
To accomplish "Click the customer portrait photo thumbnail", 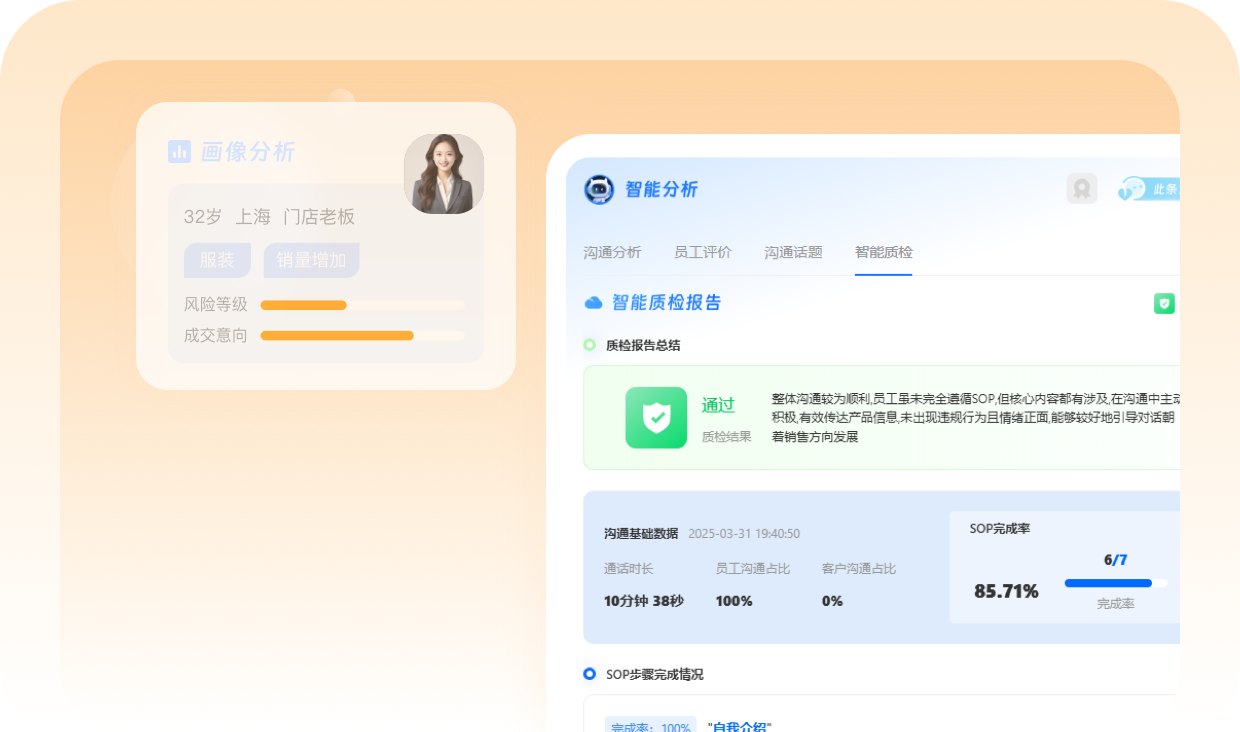I will [x=444, y=174].
